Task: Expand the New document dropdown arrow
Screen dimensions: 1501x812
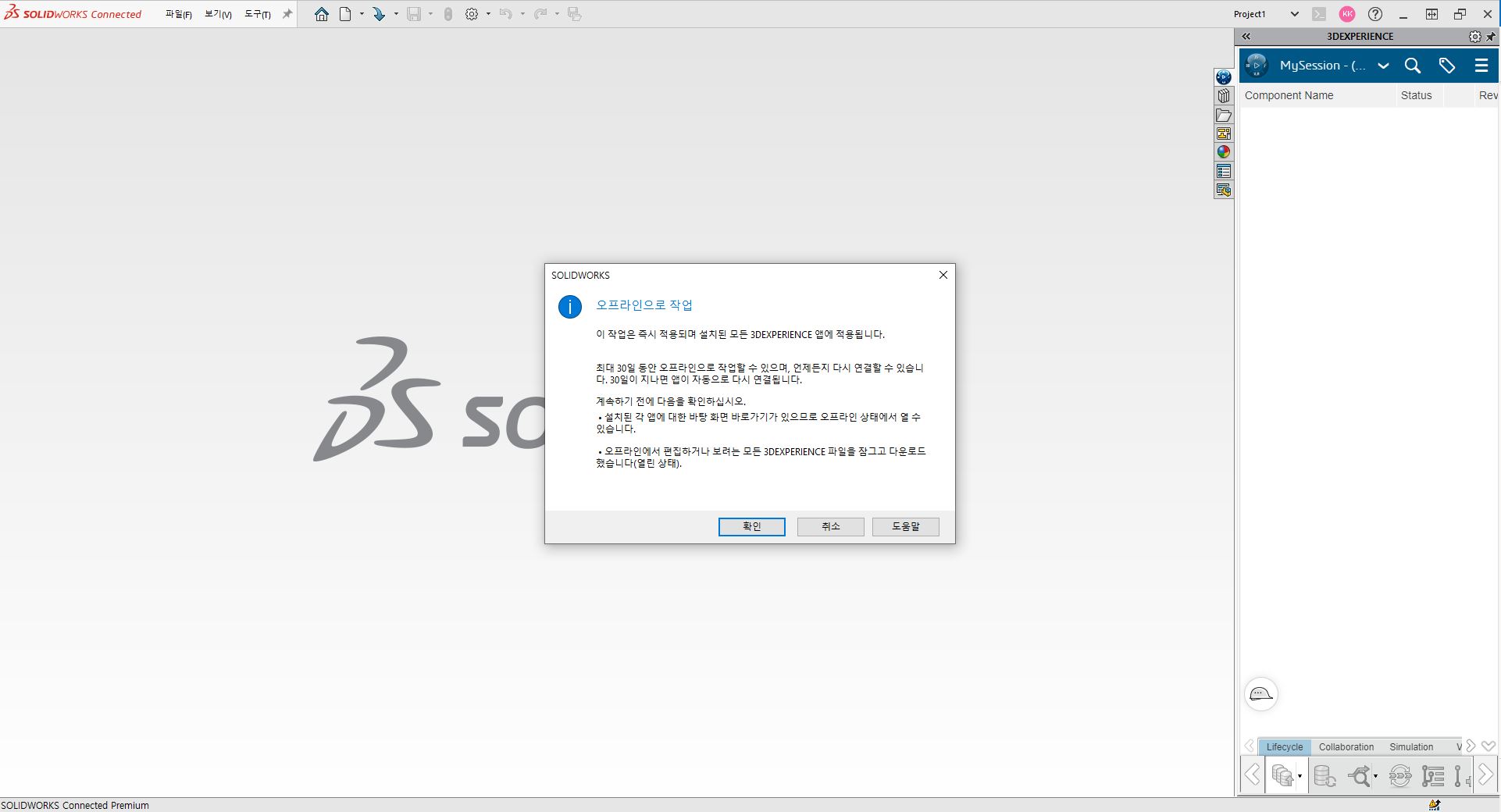Action: [362, 14]
